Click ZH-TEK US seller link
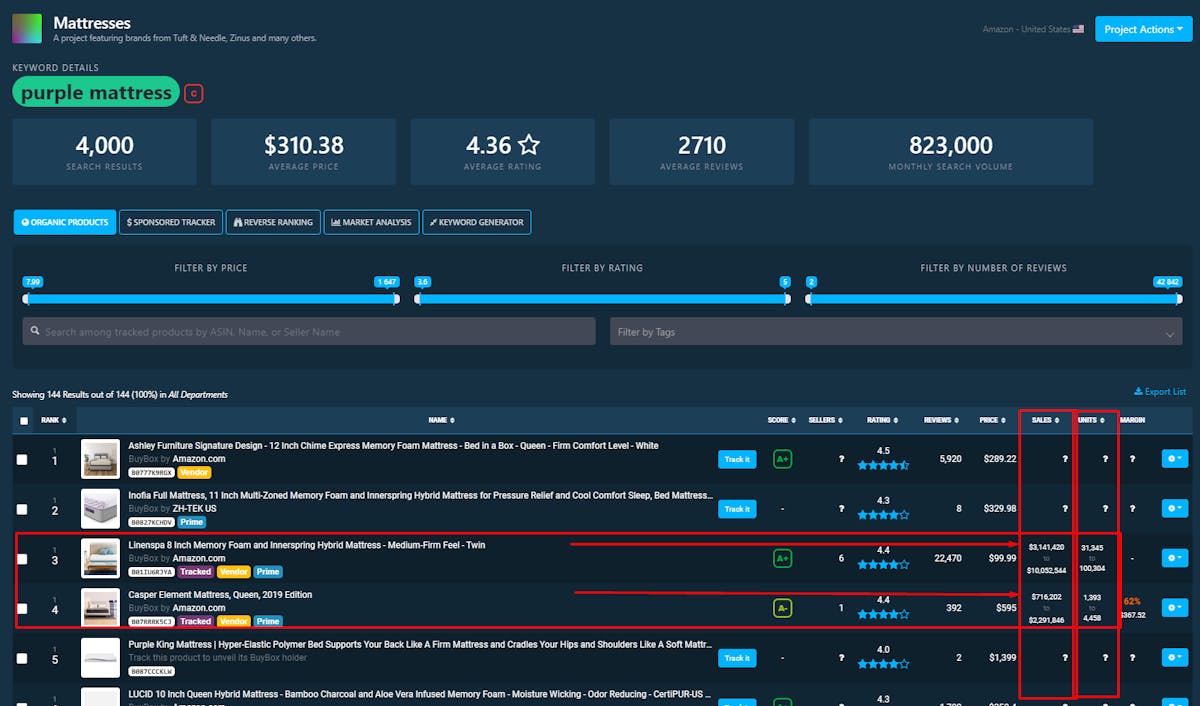Image resolution: width=1200 pixels, height=706 pixels. pos(194,509)
